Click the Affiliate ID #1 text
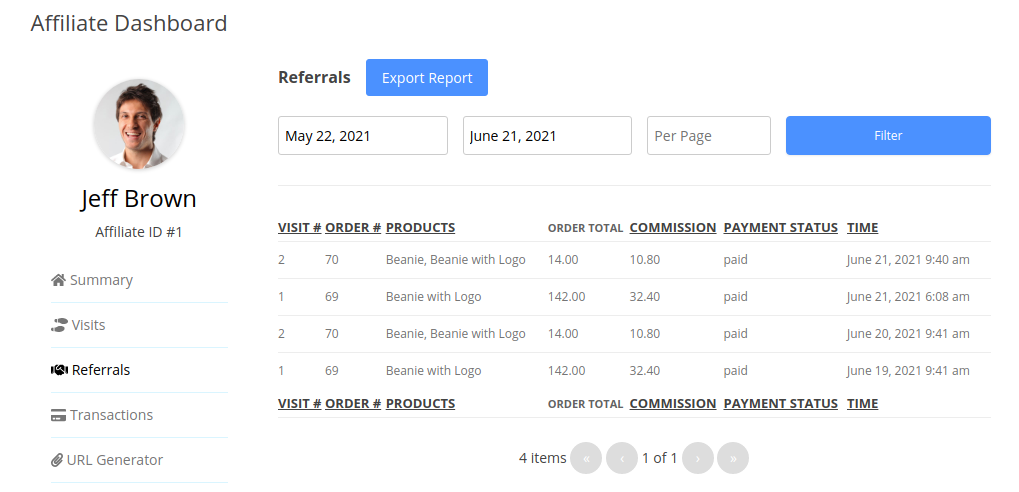 point(138,232)
